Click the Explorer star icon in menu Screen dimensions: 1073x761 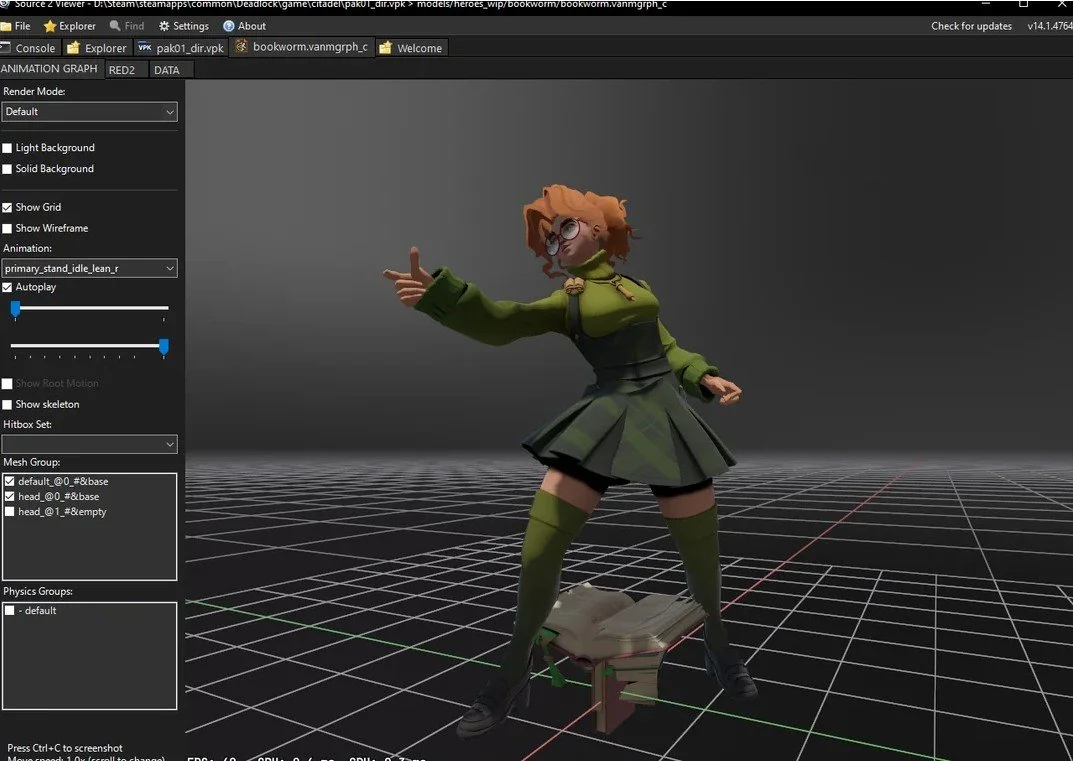49,26
